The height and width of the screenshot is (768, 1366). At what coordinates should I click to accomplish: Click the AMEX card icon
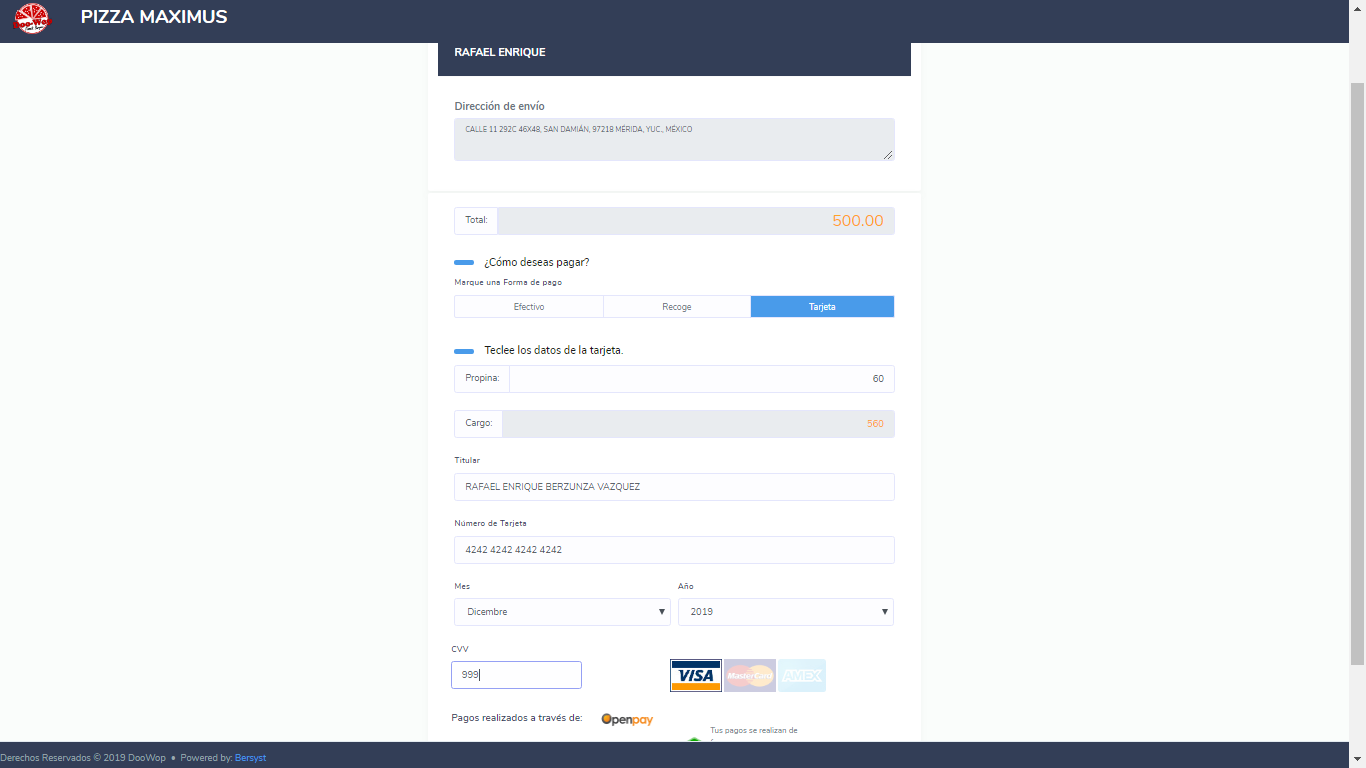tap(802, 676)
